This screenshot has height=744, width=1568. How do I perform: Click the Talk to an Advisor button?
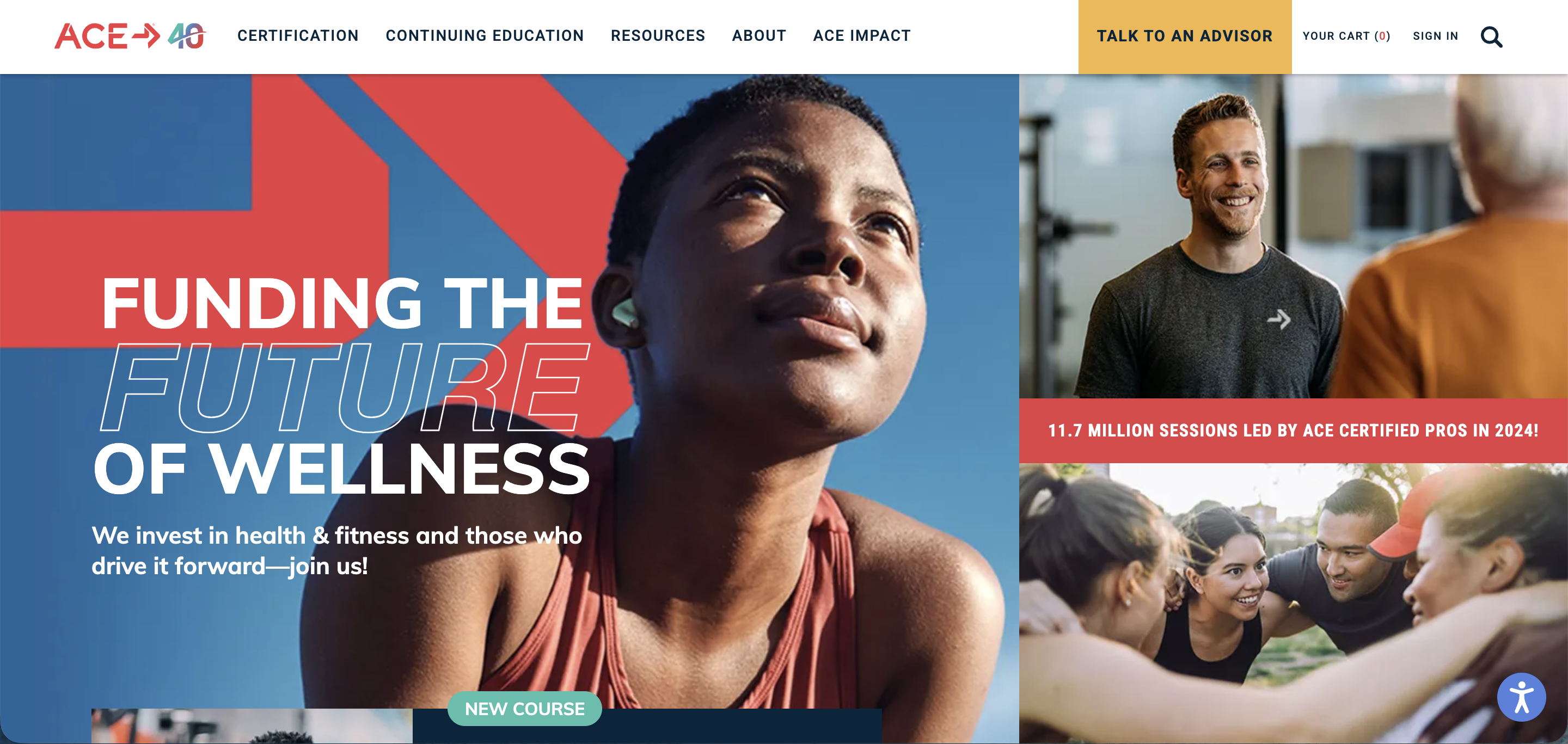click(1185, 36)
